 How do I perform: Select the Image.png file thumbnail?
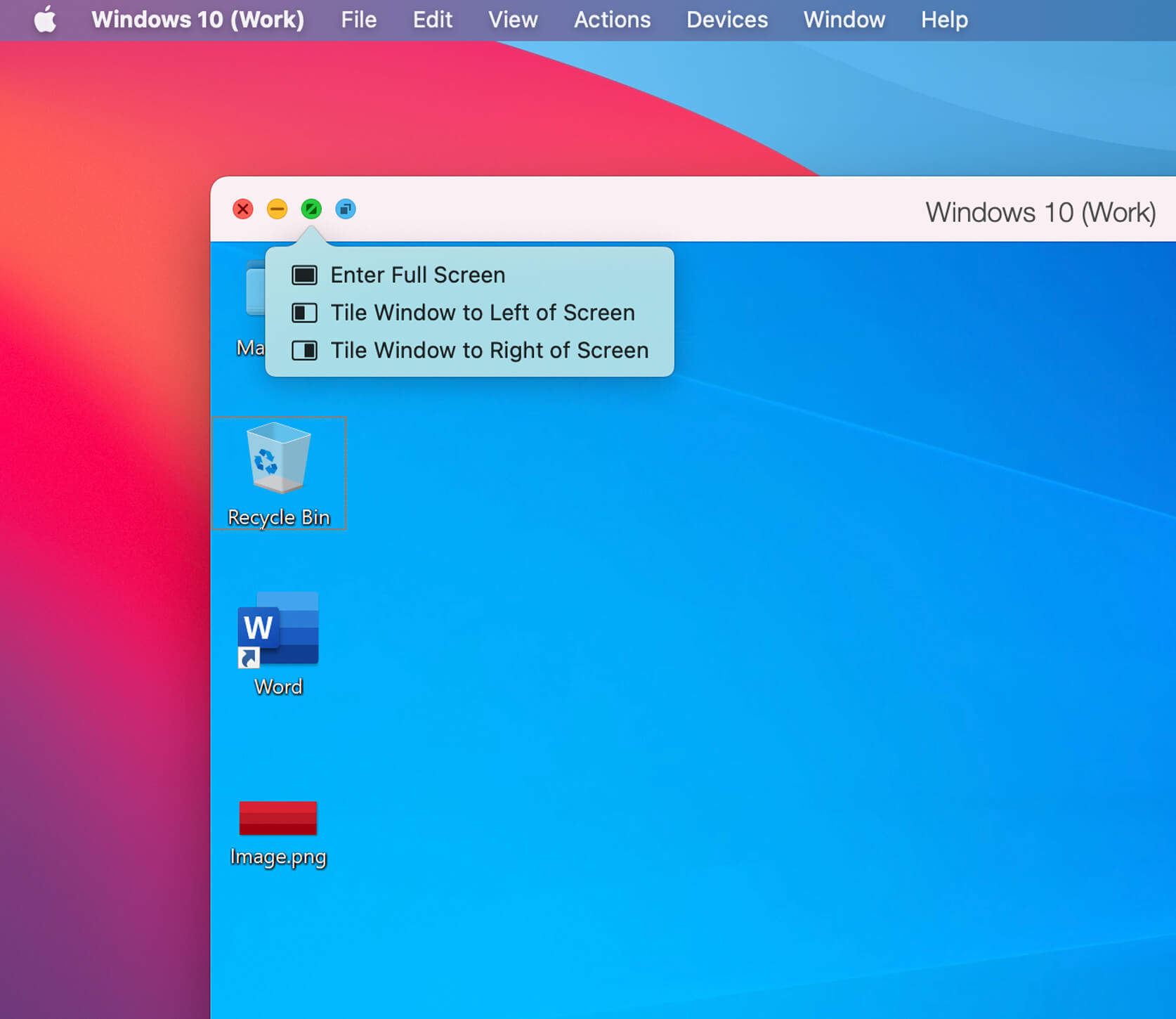[x=278, y=818]
